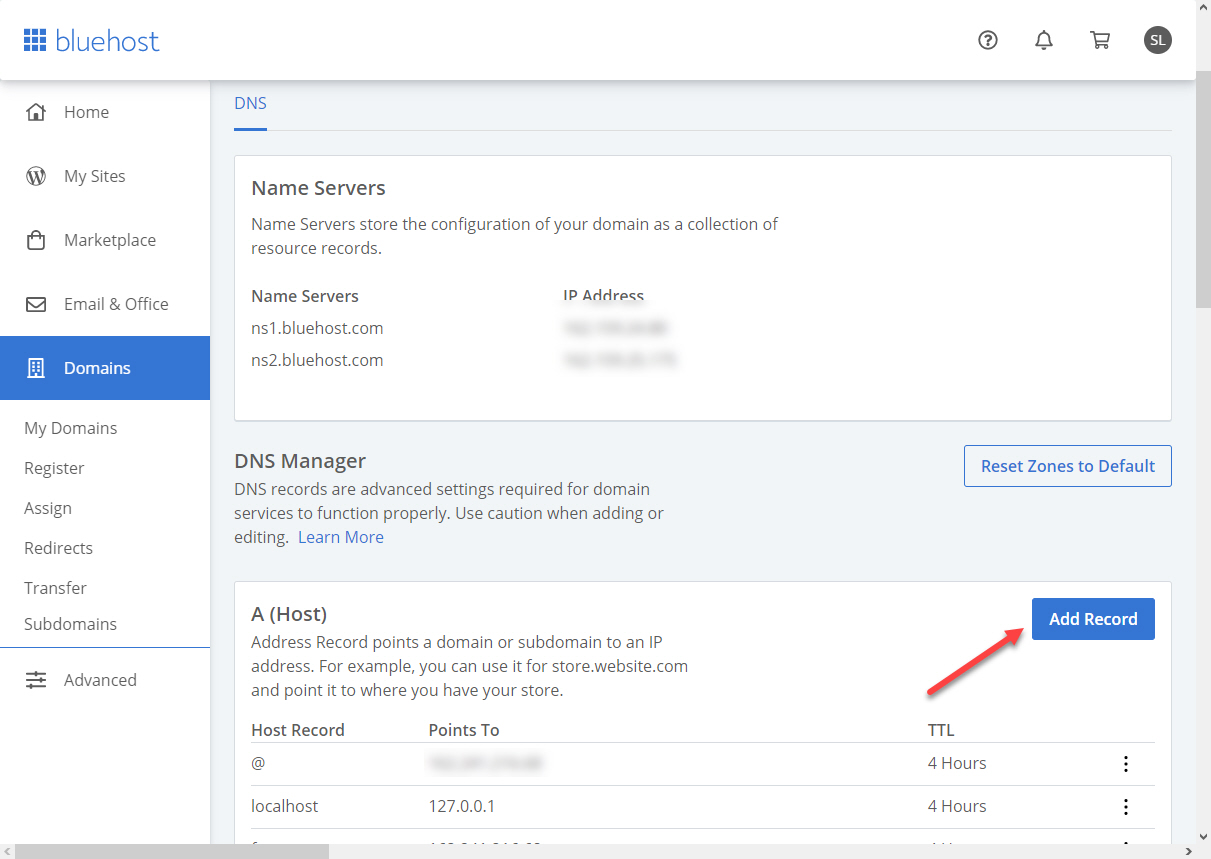This screenshot has width=1211, height=859.
Task: Click the 4 Hours TTL for @
Action: point(957,763)
